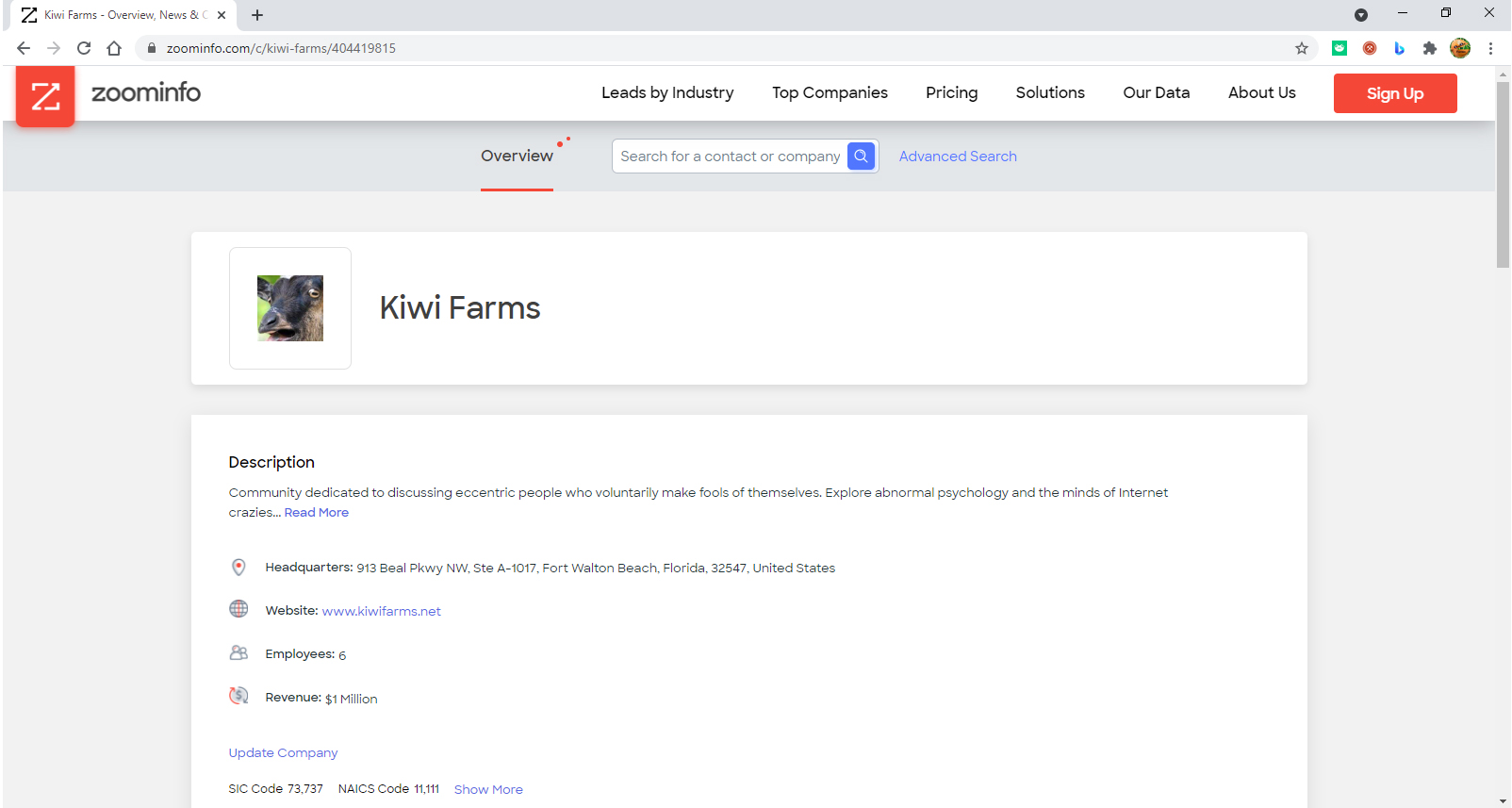
Task: Click the blue search magnifier button
Action: click(861, 157)
